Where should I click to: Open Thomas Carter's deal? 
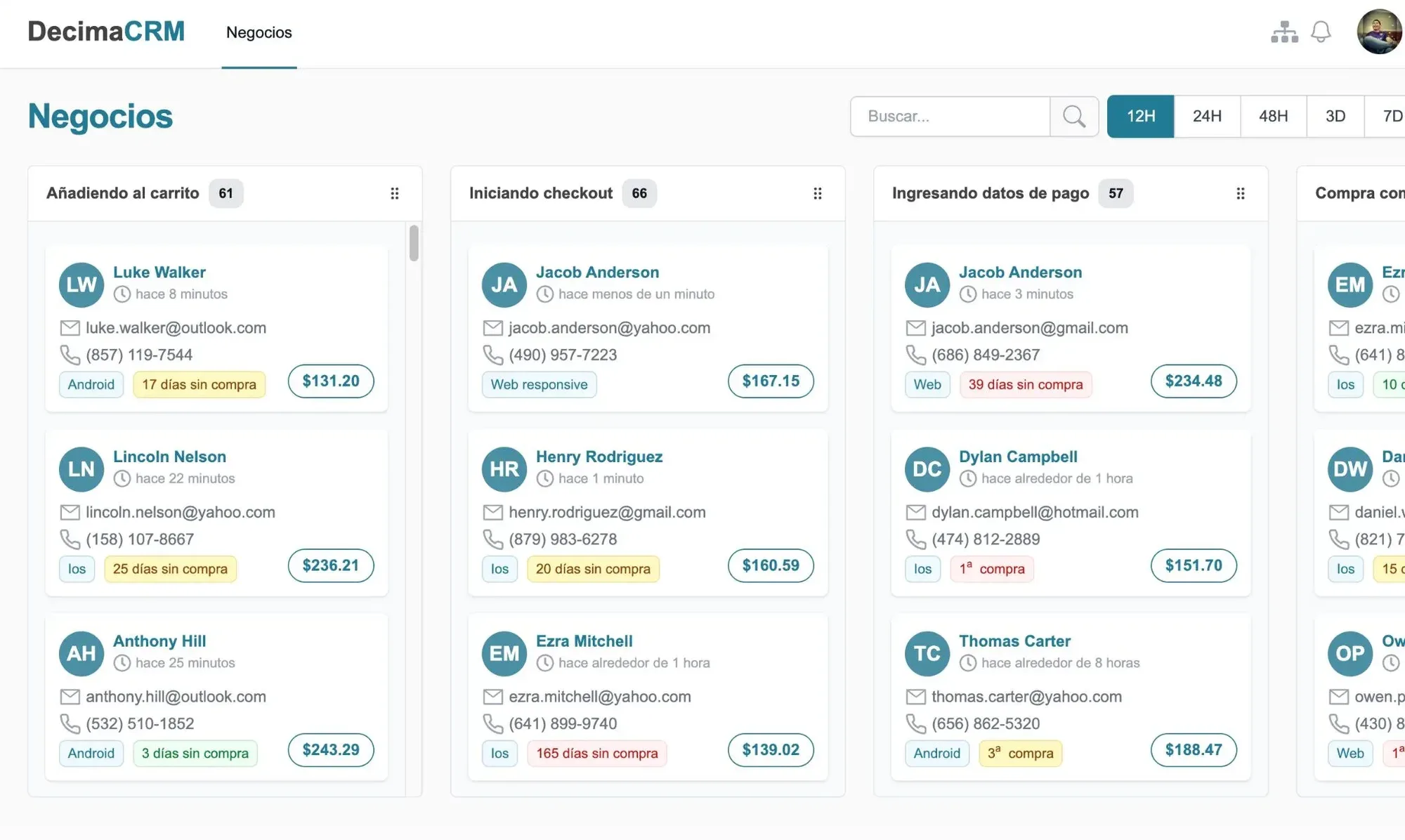1015,641
